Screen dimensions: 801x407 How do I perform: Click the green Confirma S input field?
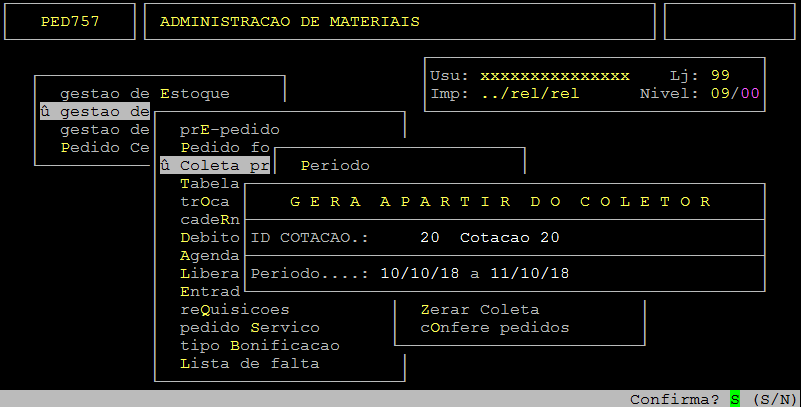click(x=735, y=399)
